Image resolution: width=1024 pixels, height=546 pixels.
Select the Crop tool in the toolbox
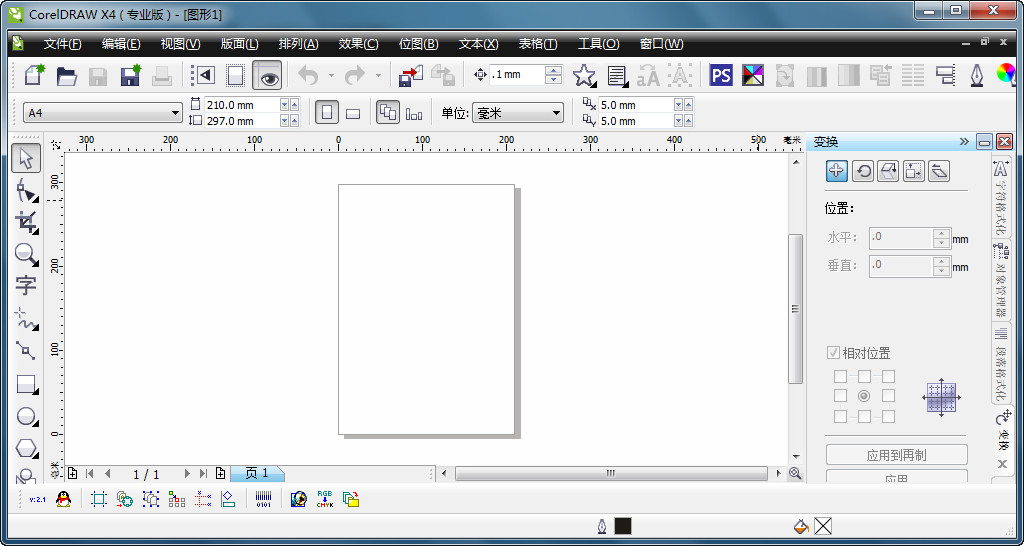coord(26,222)
